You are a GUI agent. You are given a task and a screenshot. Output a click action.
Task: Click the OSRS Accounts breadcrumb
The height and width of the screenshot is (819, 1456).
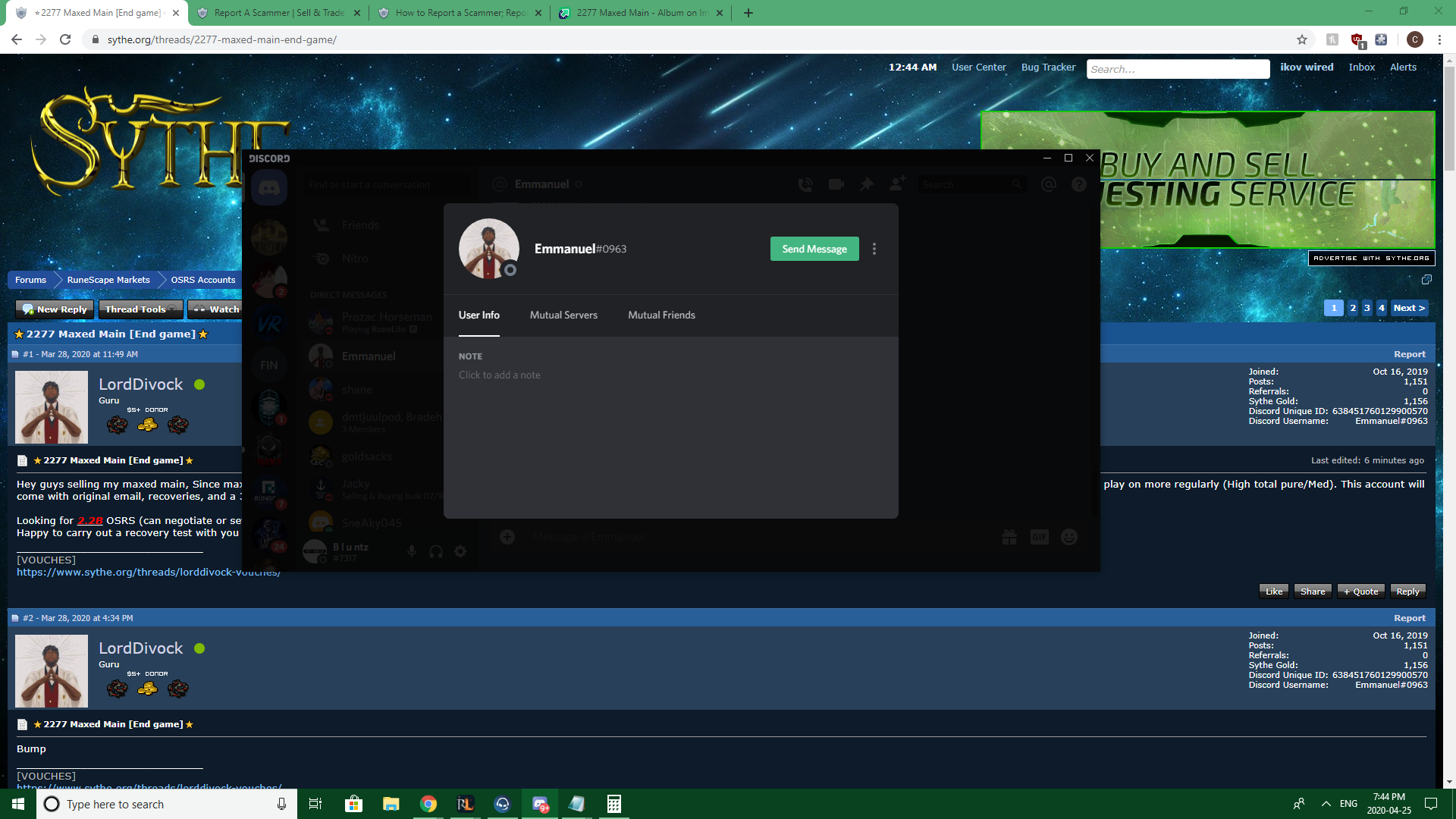(x=202, y=280)
